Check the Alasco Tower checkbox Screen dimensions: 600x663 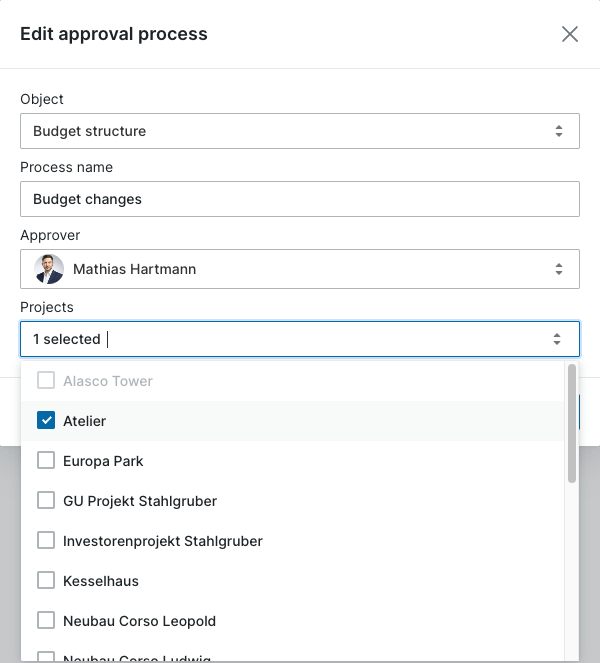tap(46, 380)
